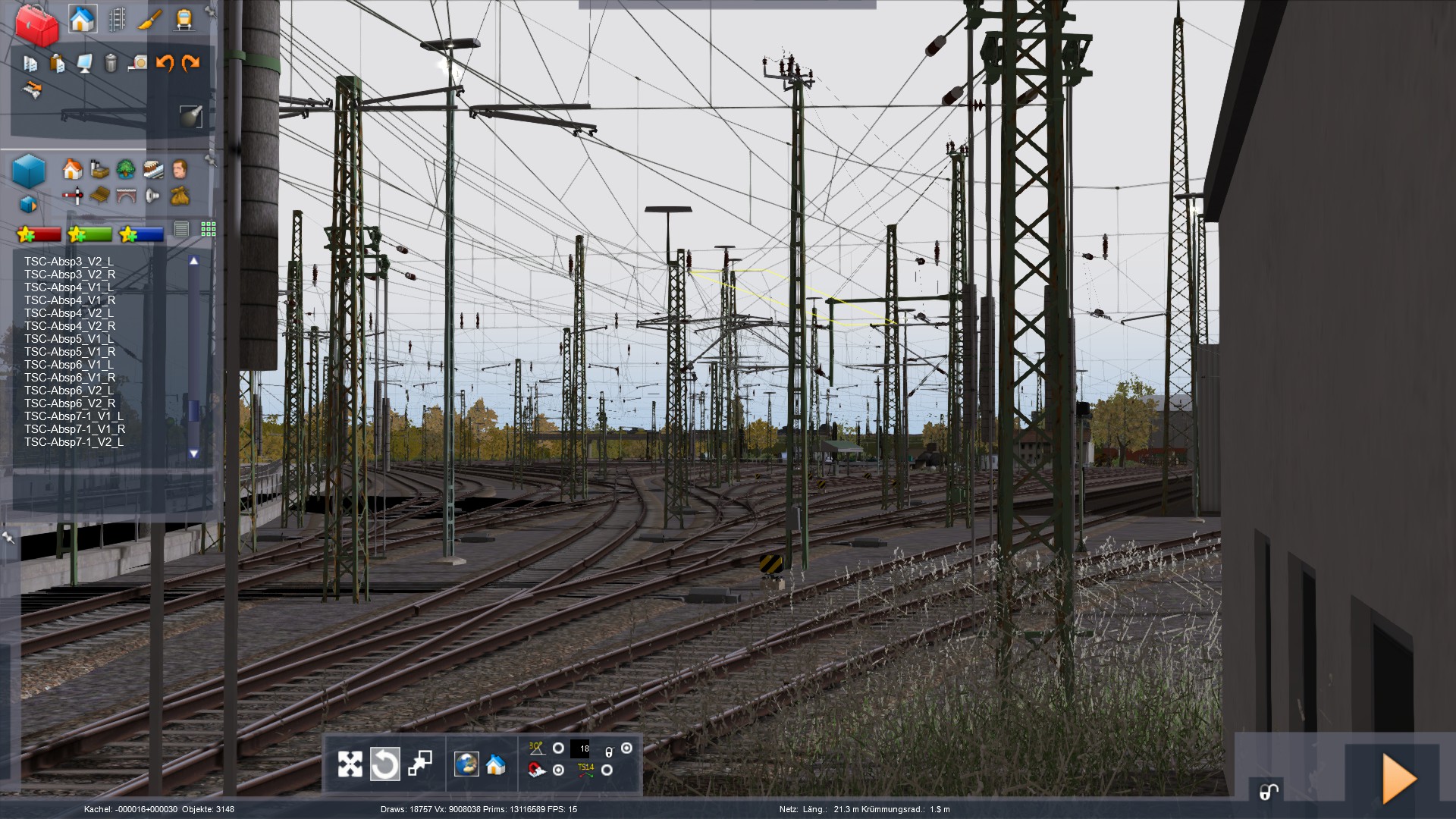Screen dimensions: 1456x819
Task: Open the Object tools tab (house icon)
Action: (x=82, y=20)
